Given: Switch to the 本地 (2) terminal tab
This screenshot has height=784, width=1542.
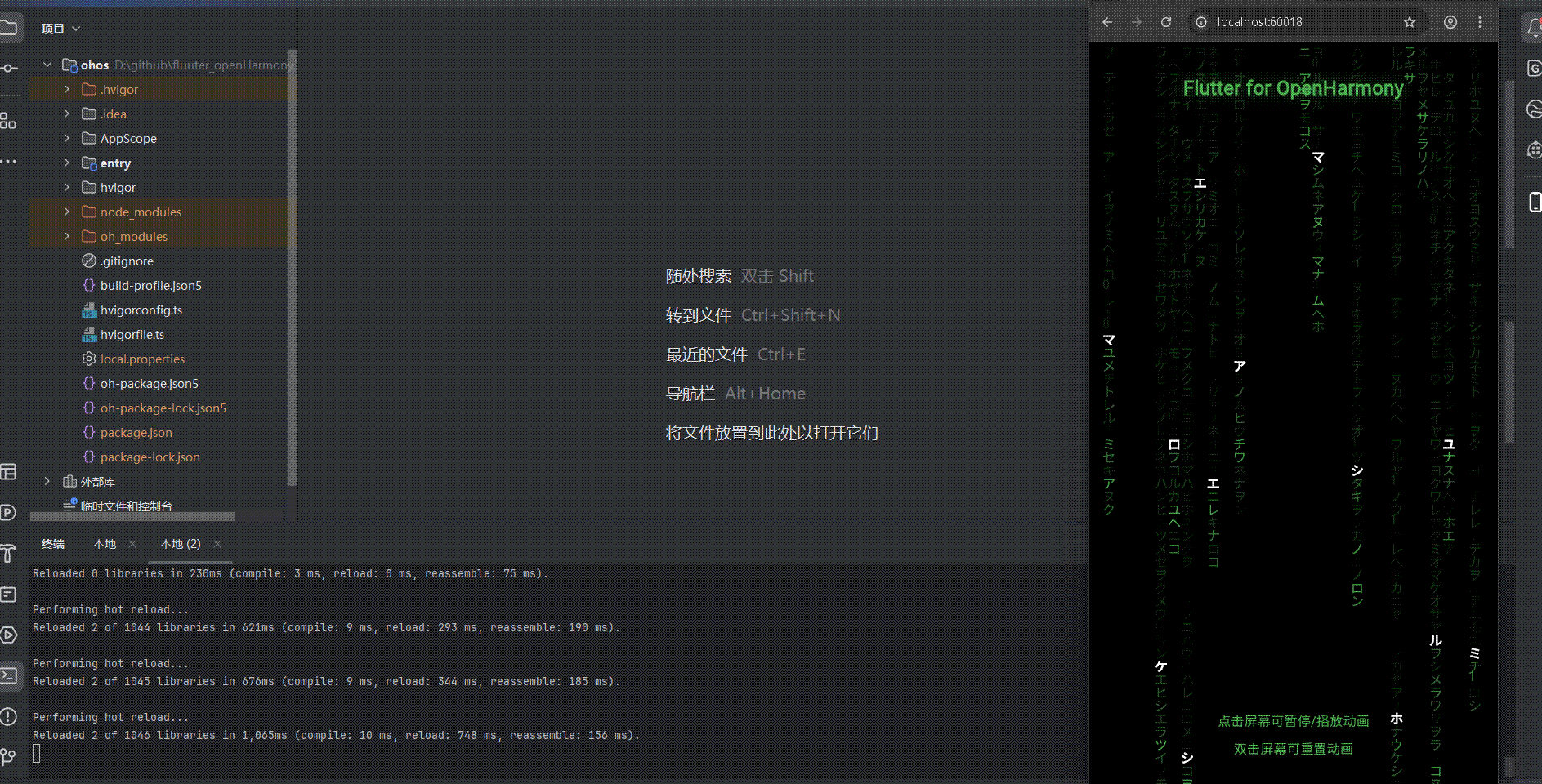Looking at the screenshot, I should tap(180, 544).
